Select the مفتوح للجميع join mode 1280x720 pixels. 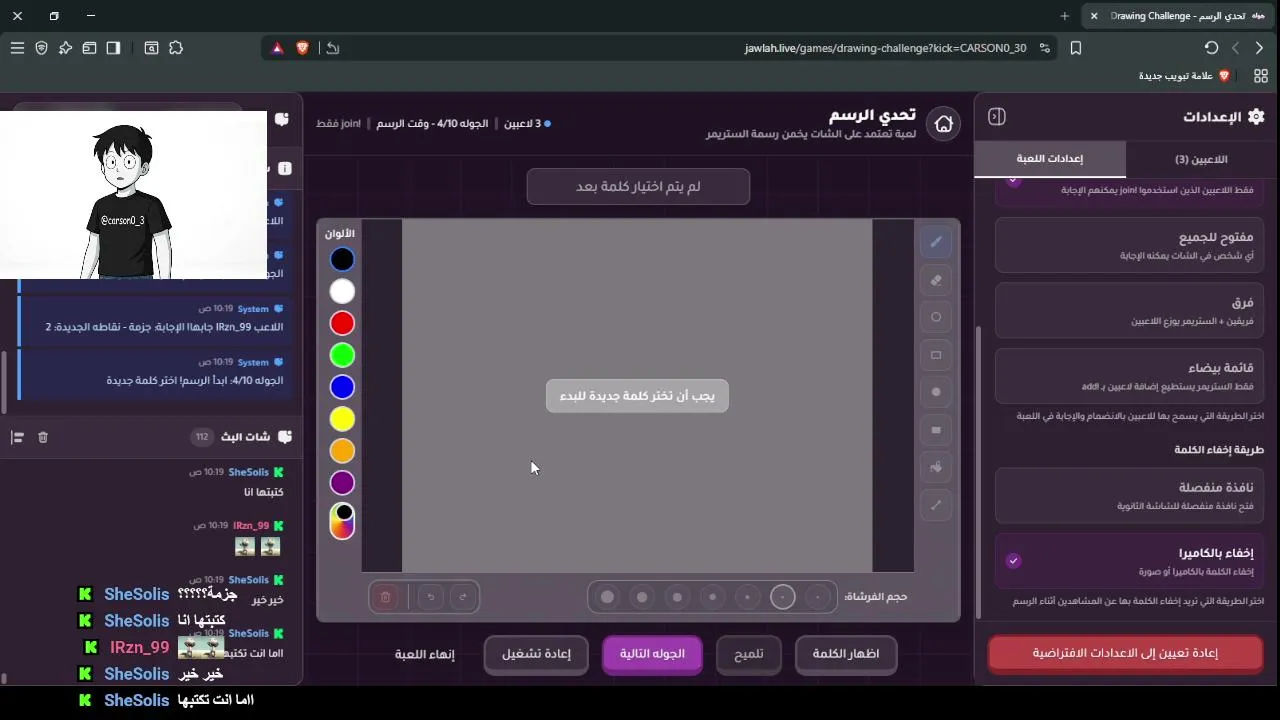point(1130,245)
